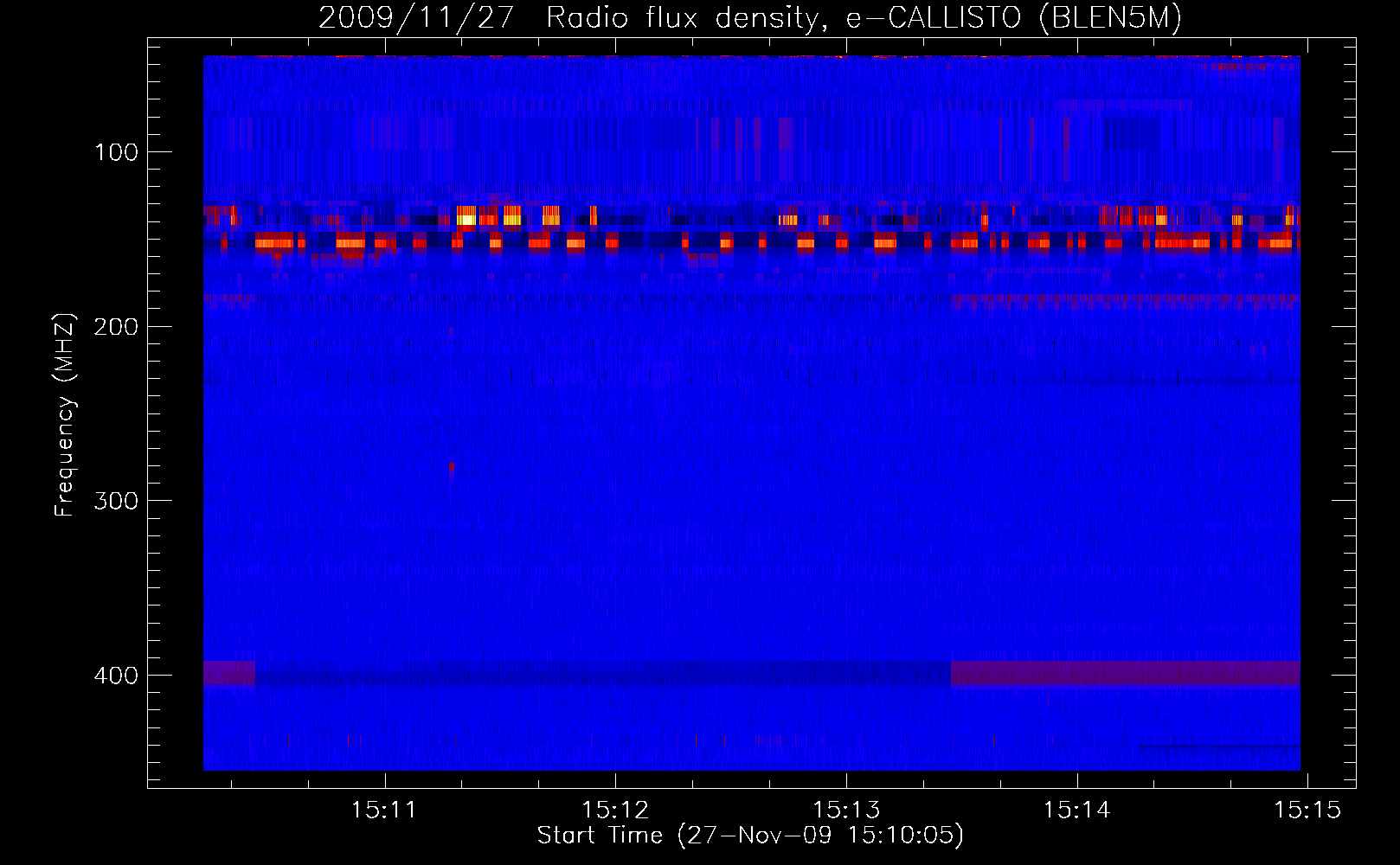This screenshot has height=865, width=1400.
Task: Click the 300 frequency tick label
Action: pyautogui.click(x=116, y=502)
